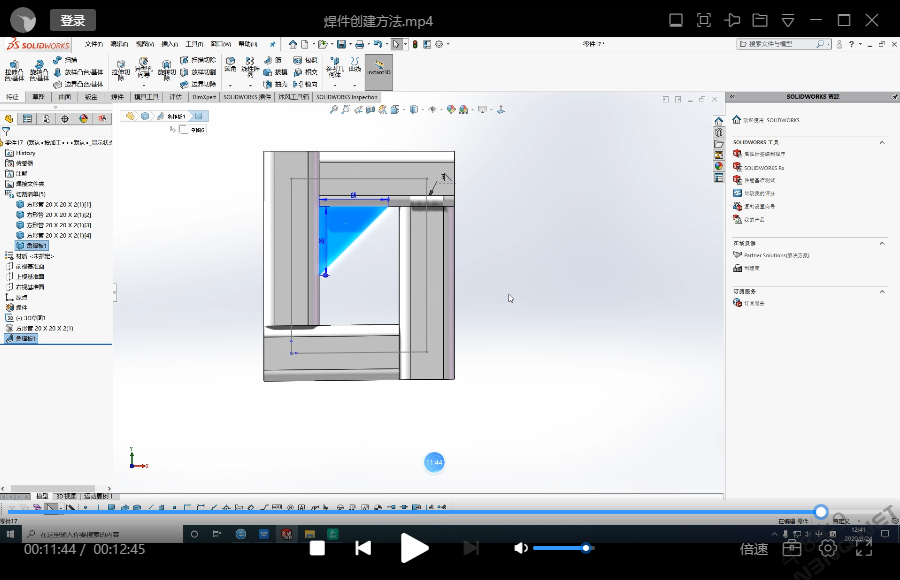The image size is (900, 580).
Task: Click the Undo icon in SolidWorks toolbar
Action: 377,44
